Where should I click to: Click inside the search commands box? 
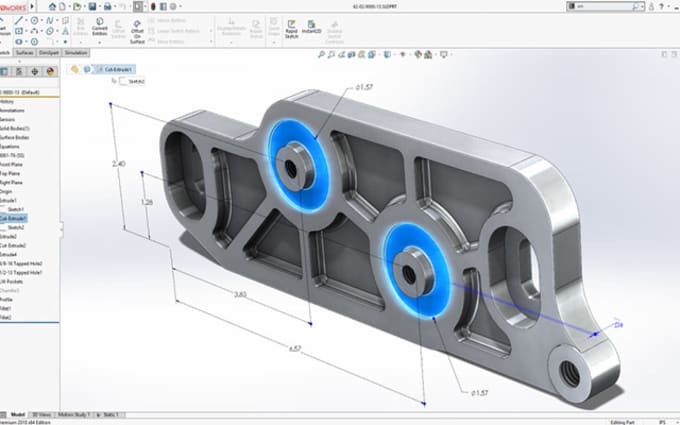602,6
